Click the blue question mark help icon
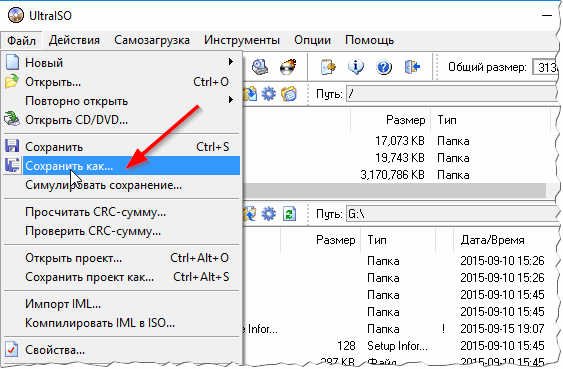Screen dimensions: 563x369 tap(384, 67)
